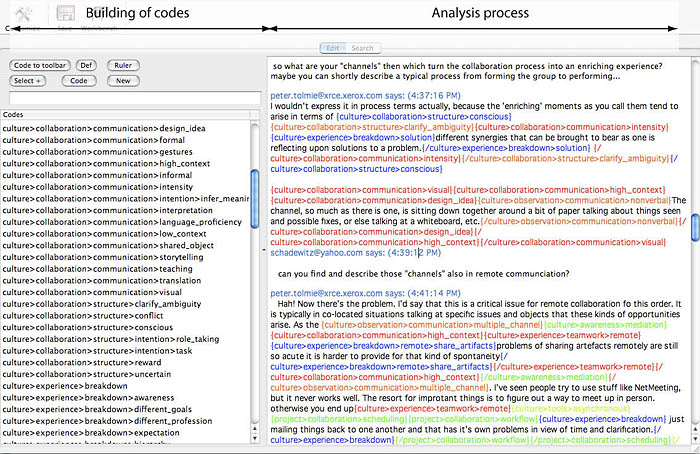Select breakdown>different_goals row in Codes list

[125, 409]
